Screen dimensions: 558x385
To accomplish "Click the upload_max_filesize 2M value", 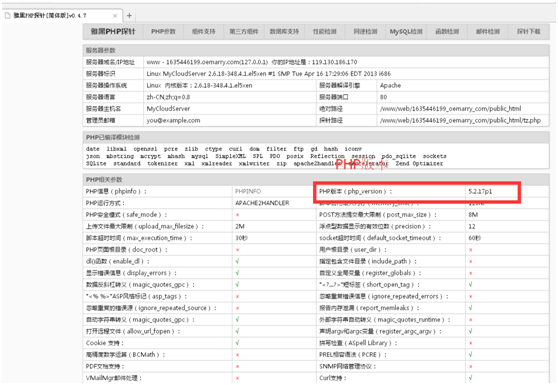I will [240, 226].
